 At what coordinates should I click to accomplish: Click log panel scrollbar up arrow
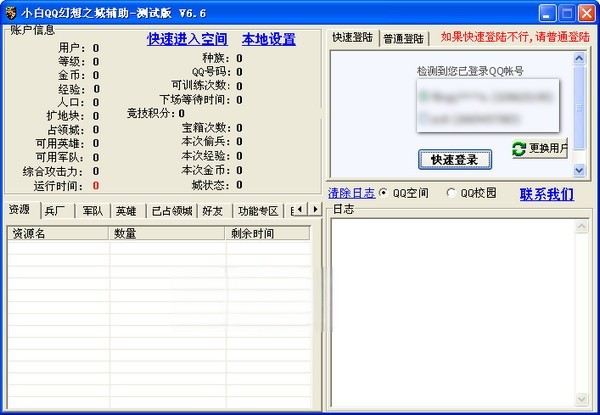[582, 227]
